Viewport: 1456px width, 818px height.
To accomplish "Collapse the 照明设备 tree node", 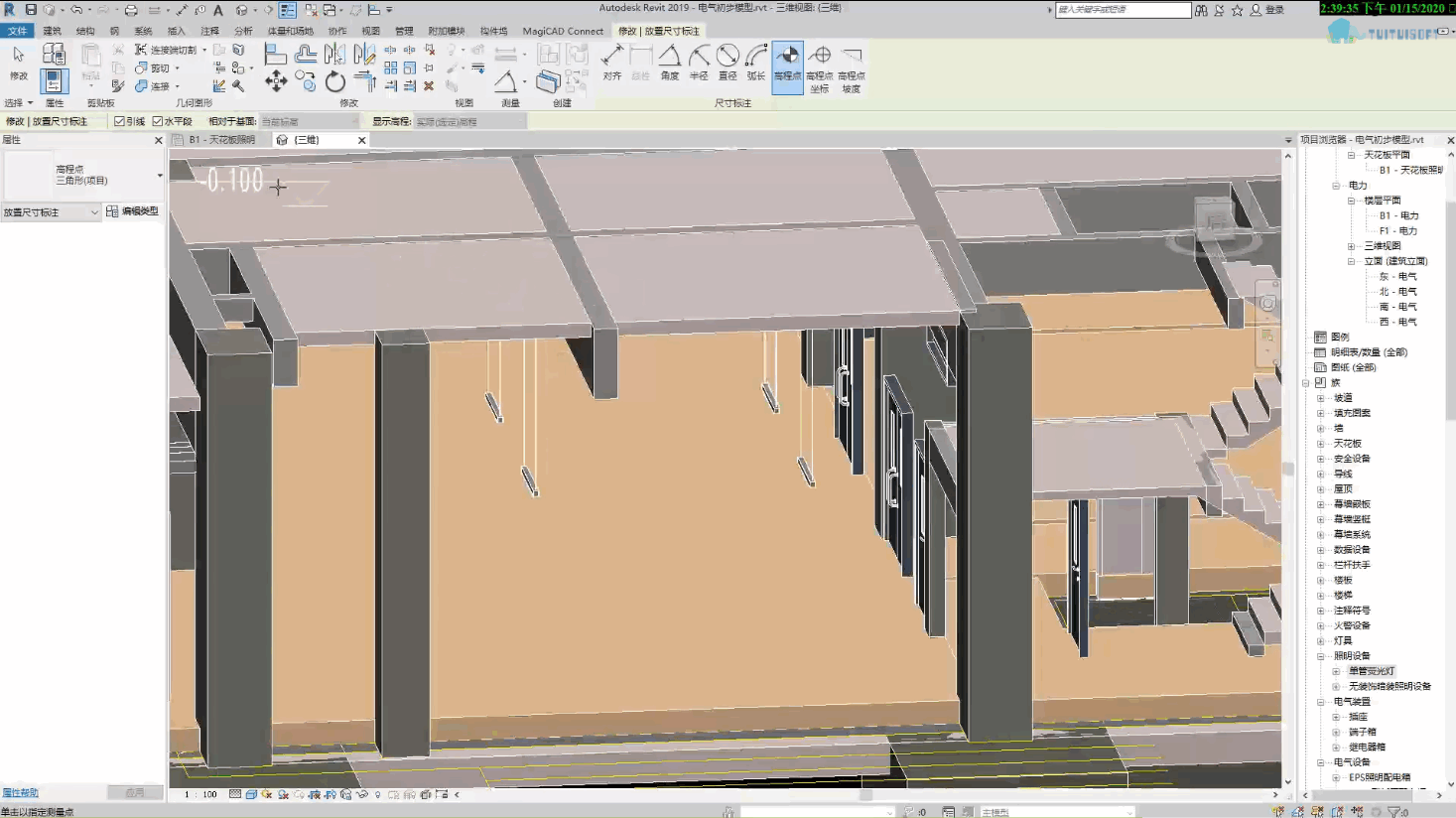I will [x=1321, y=656].
